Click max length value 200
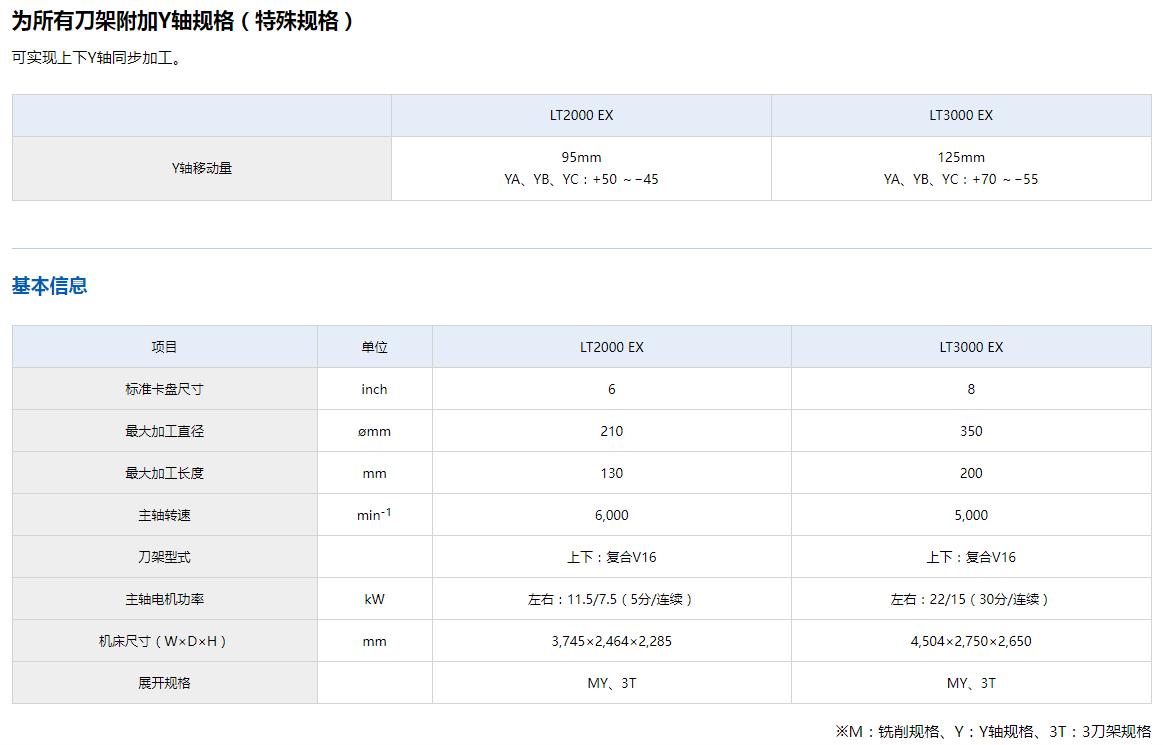 (x=971, y=473)
